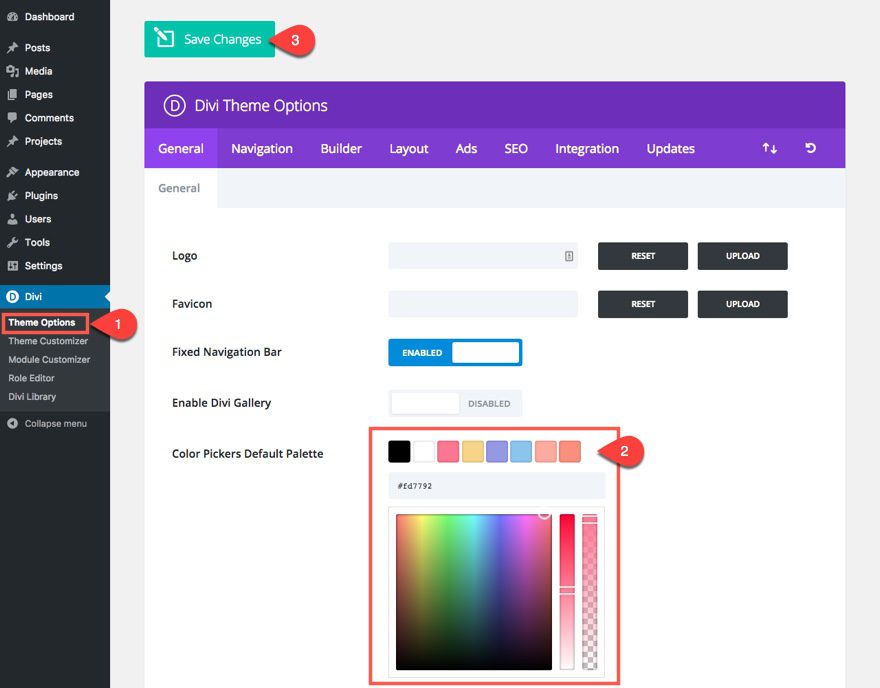The image size is (880, 688).
Task: Click the restore defaults circular arrow icon
Action: (x=810, y=148)
